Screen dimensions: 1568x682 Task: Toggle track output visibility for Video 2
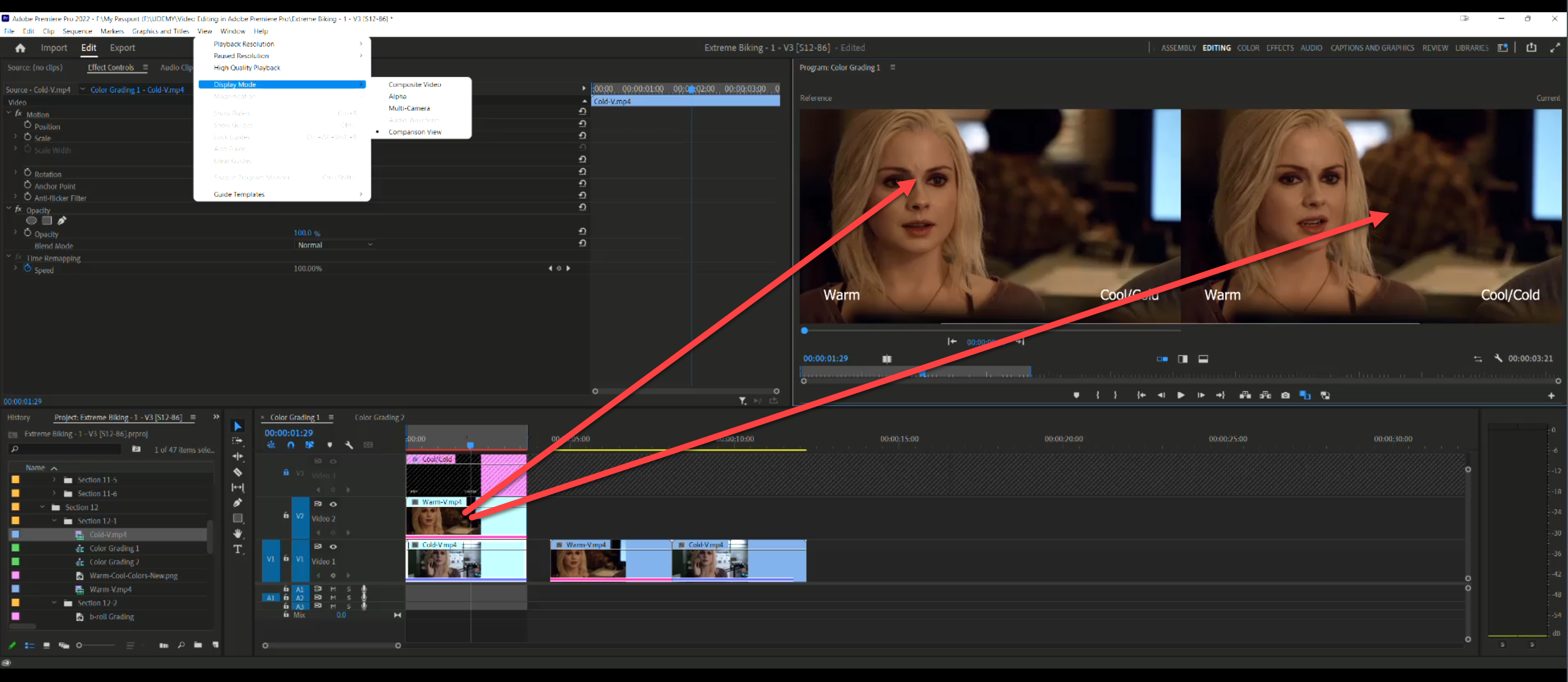pos(334,504)
